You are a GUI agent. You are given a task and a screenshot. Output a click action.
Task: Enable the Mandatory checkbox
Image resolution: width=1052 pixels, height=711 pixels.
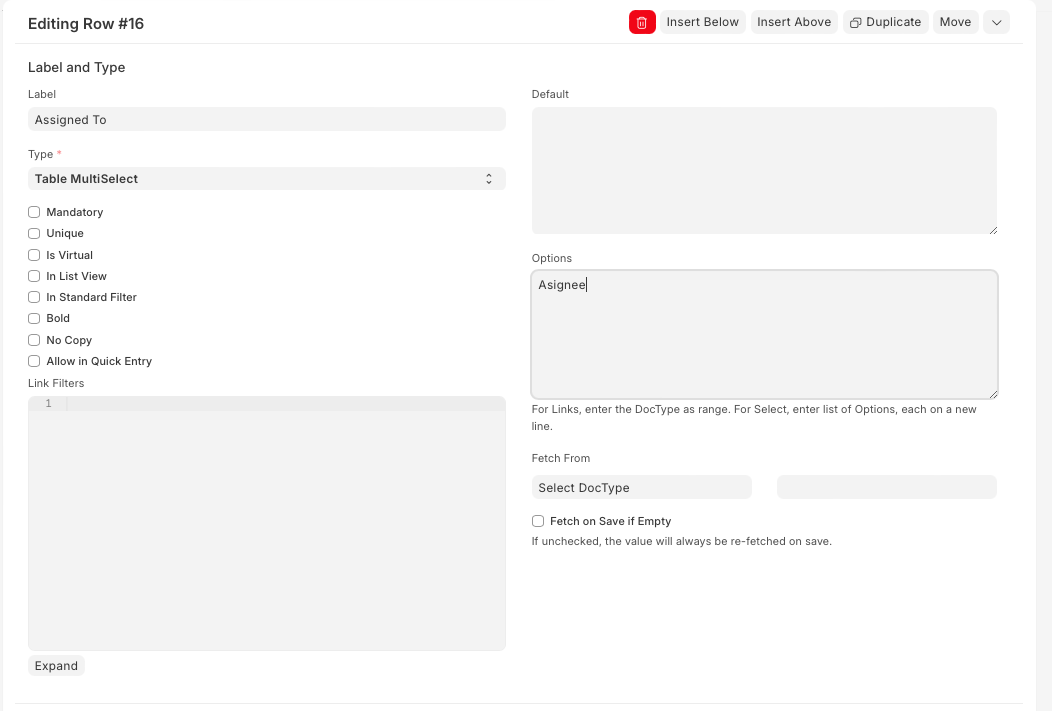[x=33, y=212]
